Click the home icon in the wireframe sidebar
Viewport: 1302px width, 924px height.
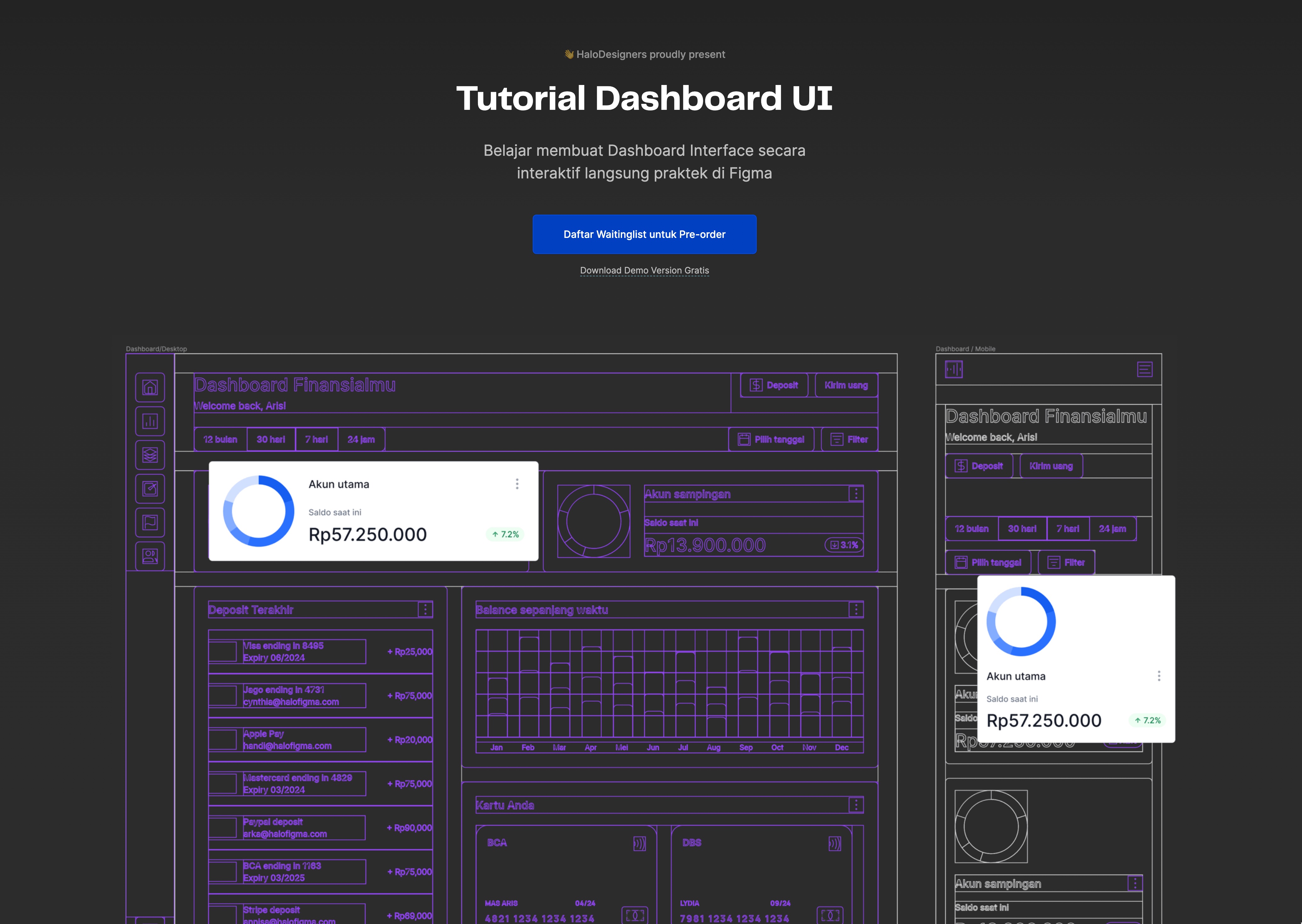pos(150,387)
